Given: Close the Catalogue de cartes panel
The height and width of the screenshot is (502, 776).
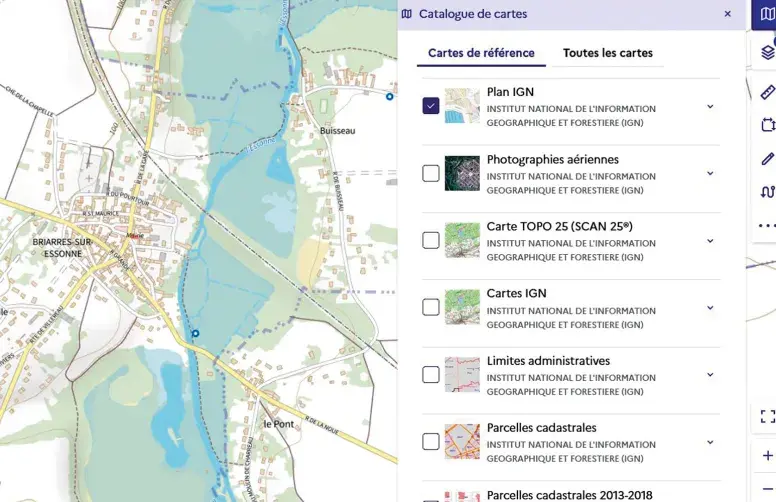Looking at the screenshot, I should point(727,14).
